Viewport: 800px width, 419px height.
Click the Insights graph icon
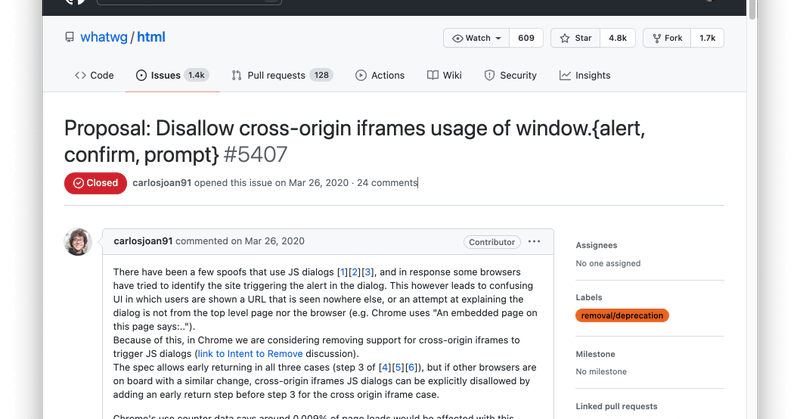pos(565,76)
